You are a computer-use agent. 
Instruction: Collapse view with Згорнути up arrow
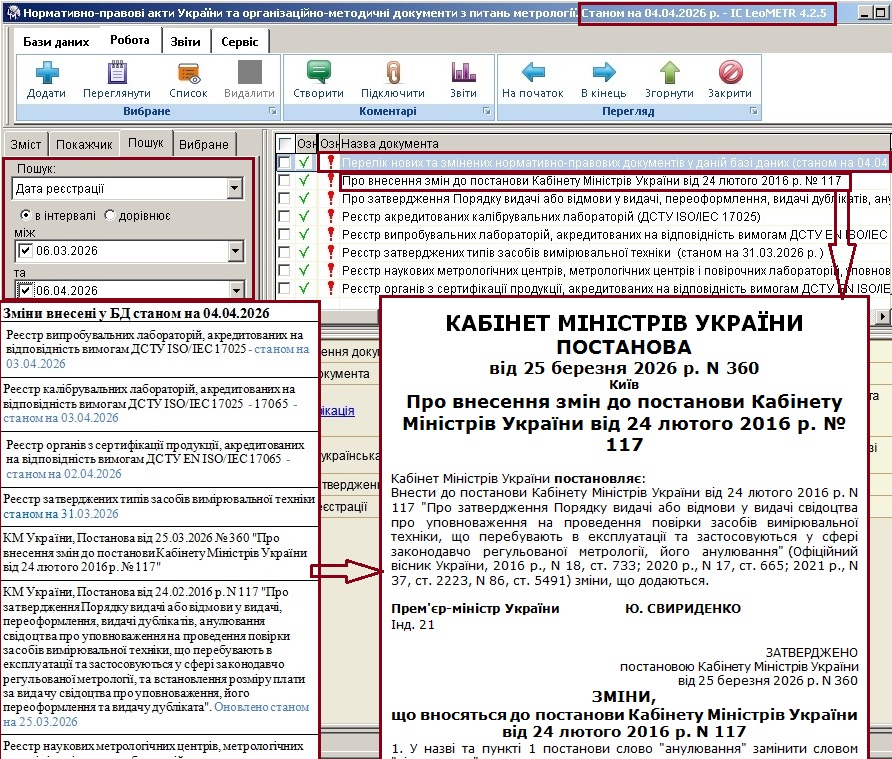tap(669, 73)
